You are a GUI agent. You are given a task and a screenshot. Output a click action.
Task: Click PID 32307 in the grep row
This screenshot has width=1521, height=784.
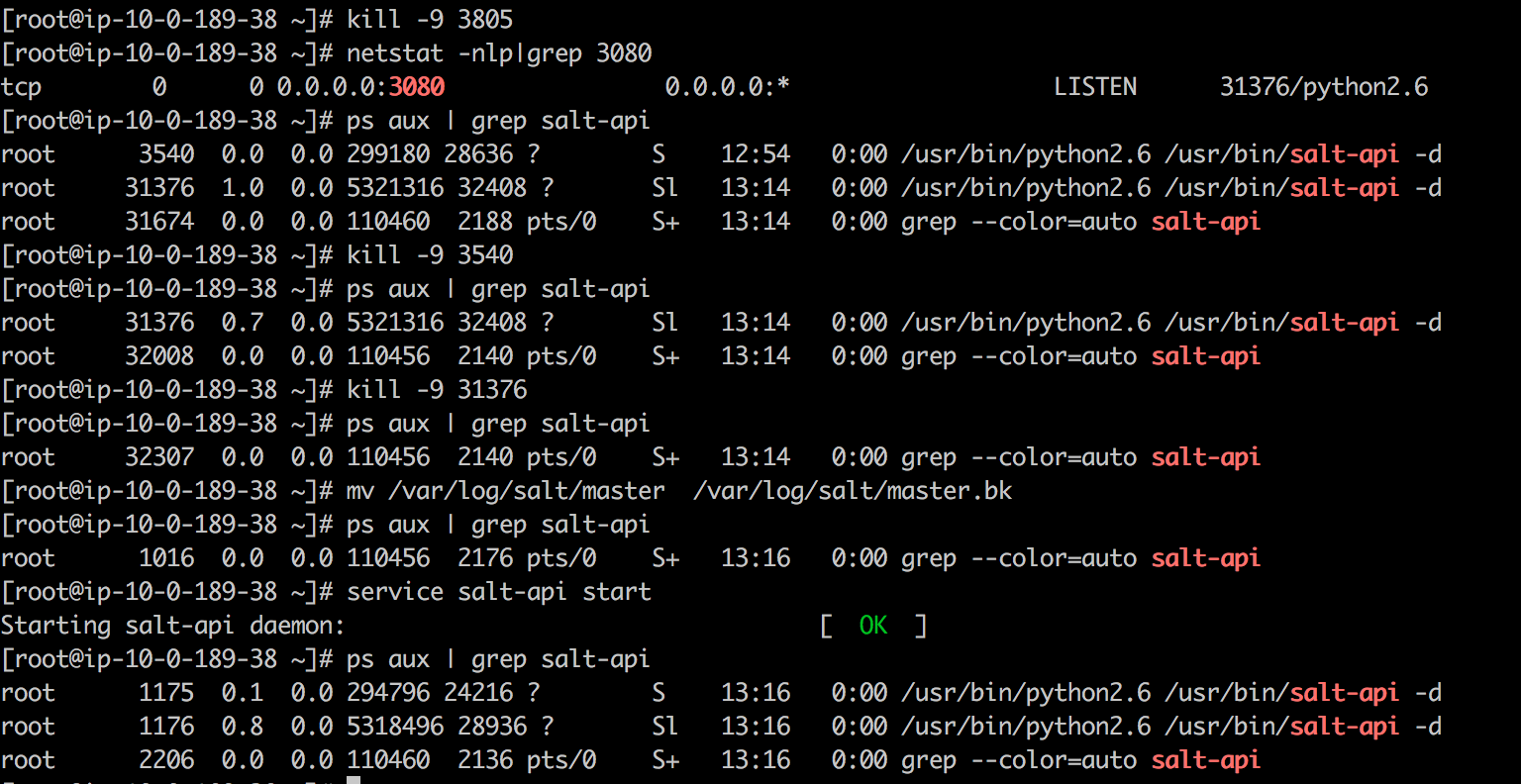[159, 457]
